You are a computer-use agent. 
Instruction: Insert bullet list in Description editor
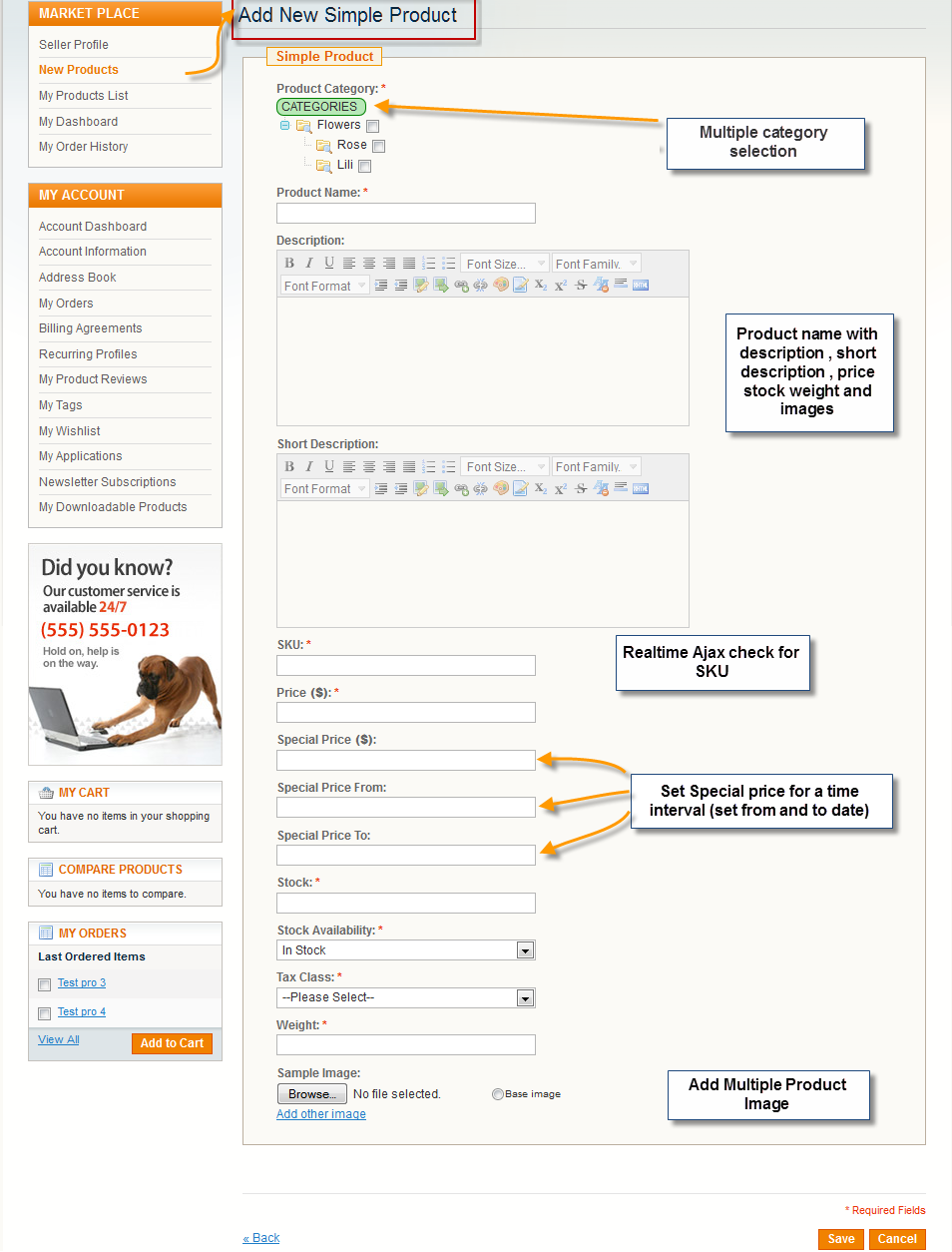[x=449, y=264]
